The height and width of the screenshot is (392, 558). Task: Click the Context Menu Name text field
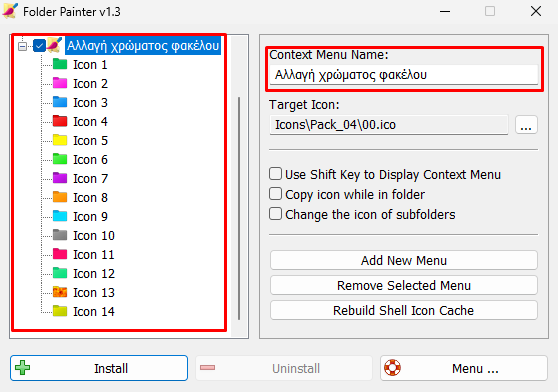[404, 75]
